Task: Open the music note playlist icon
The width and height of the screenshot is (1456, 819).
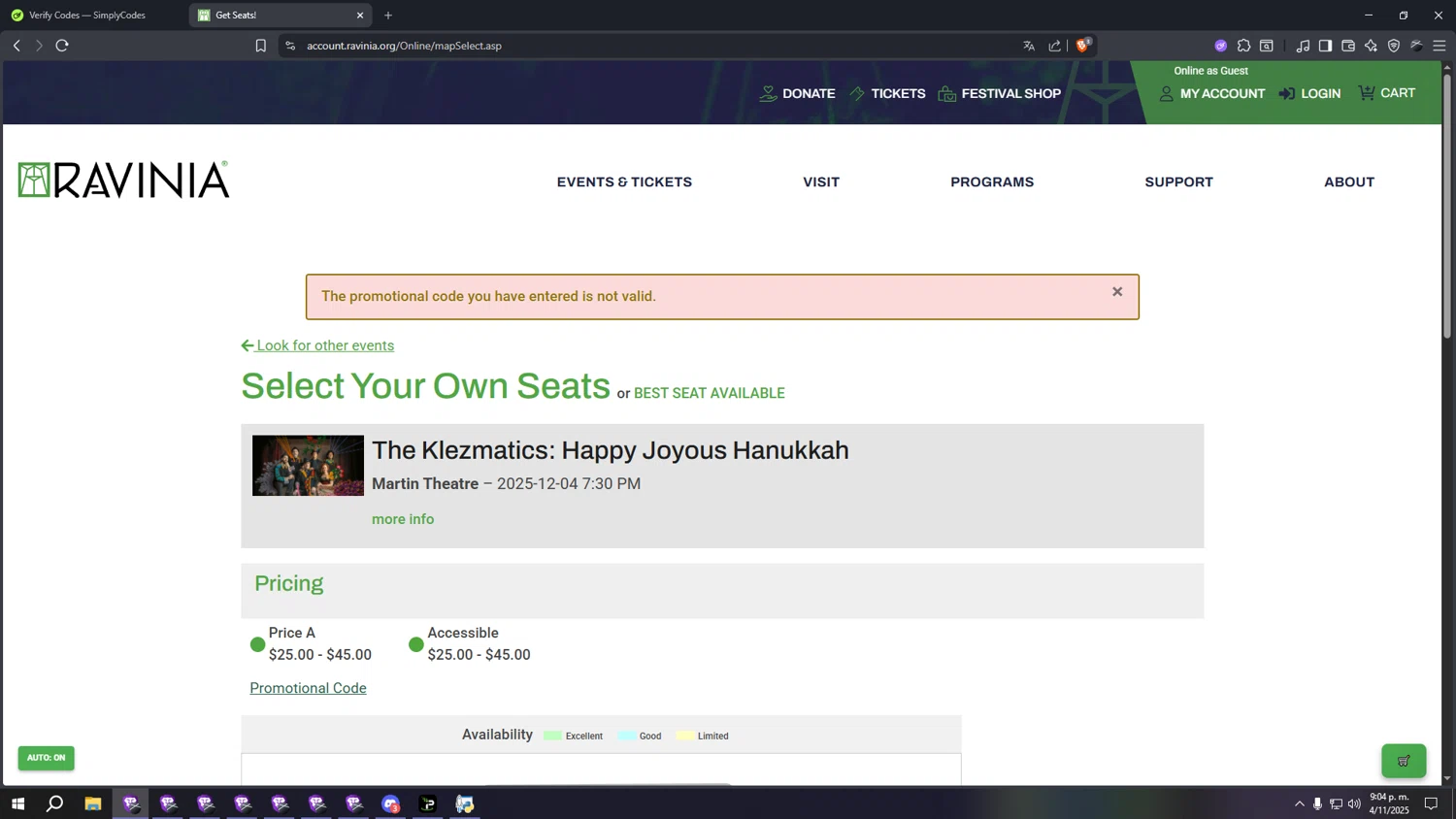Action: coord(1303,46)
